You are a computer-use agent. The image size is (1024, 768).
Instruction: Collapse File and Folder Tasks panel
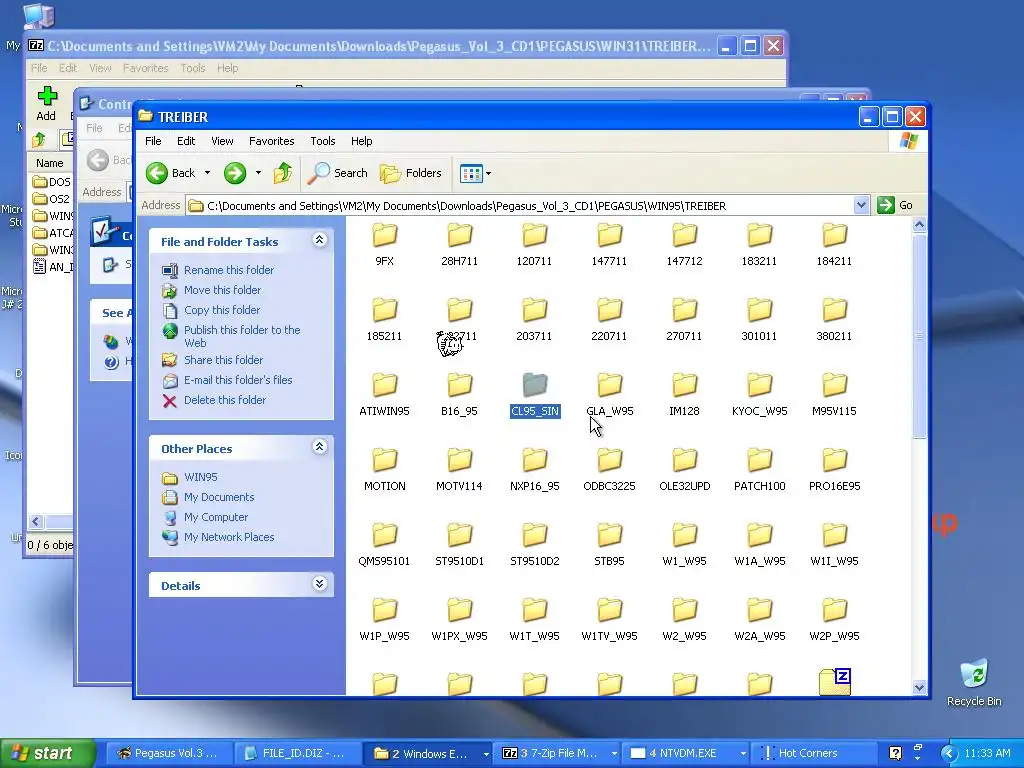[x=319, y=240]
